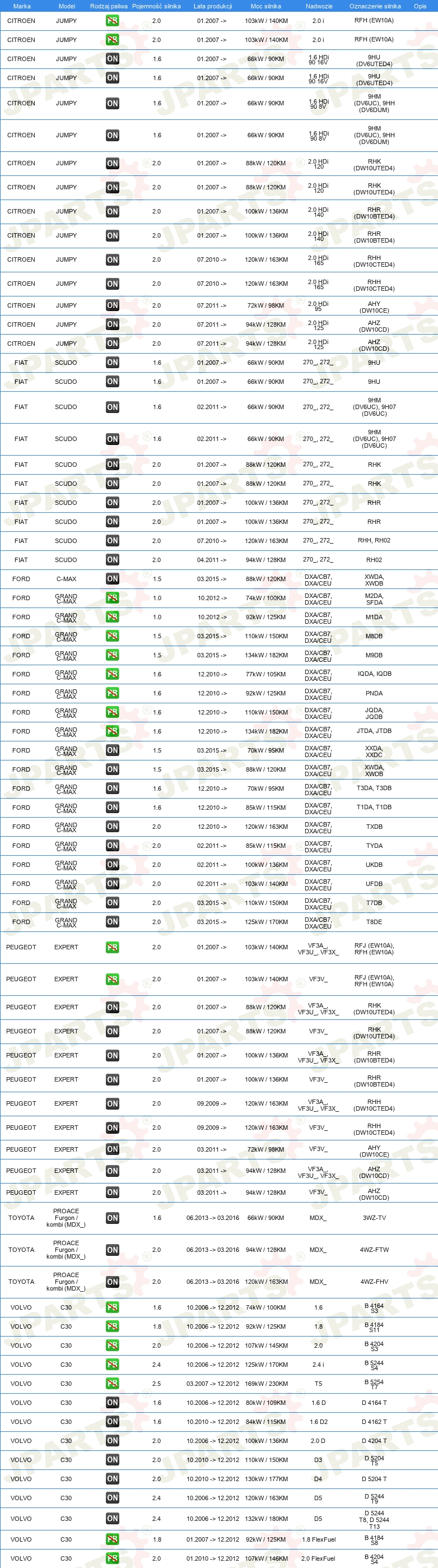This screenshot has height=1568, width=438.
Task: Select the engine code cell 4WZ-FHV
Action: (374, 1281)
